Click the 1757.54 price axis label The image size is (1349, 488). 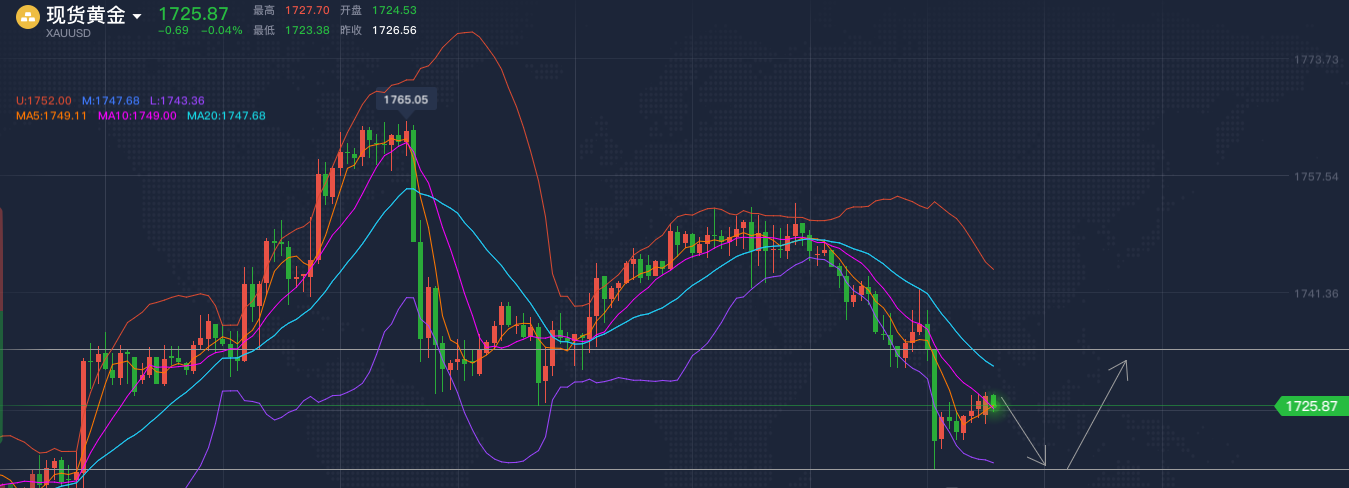1316,176
